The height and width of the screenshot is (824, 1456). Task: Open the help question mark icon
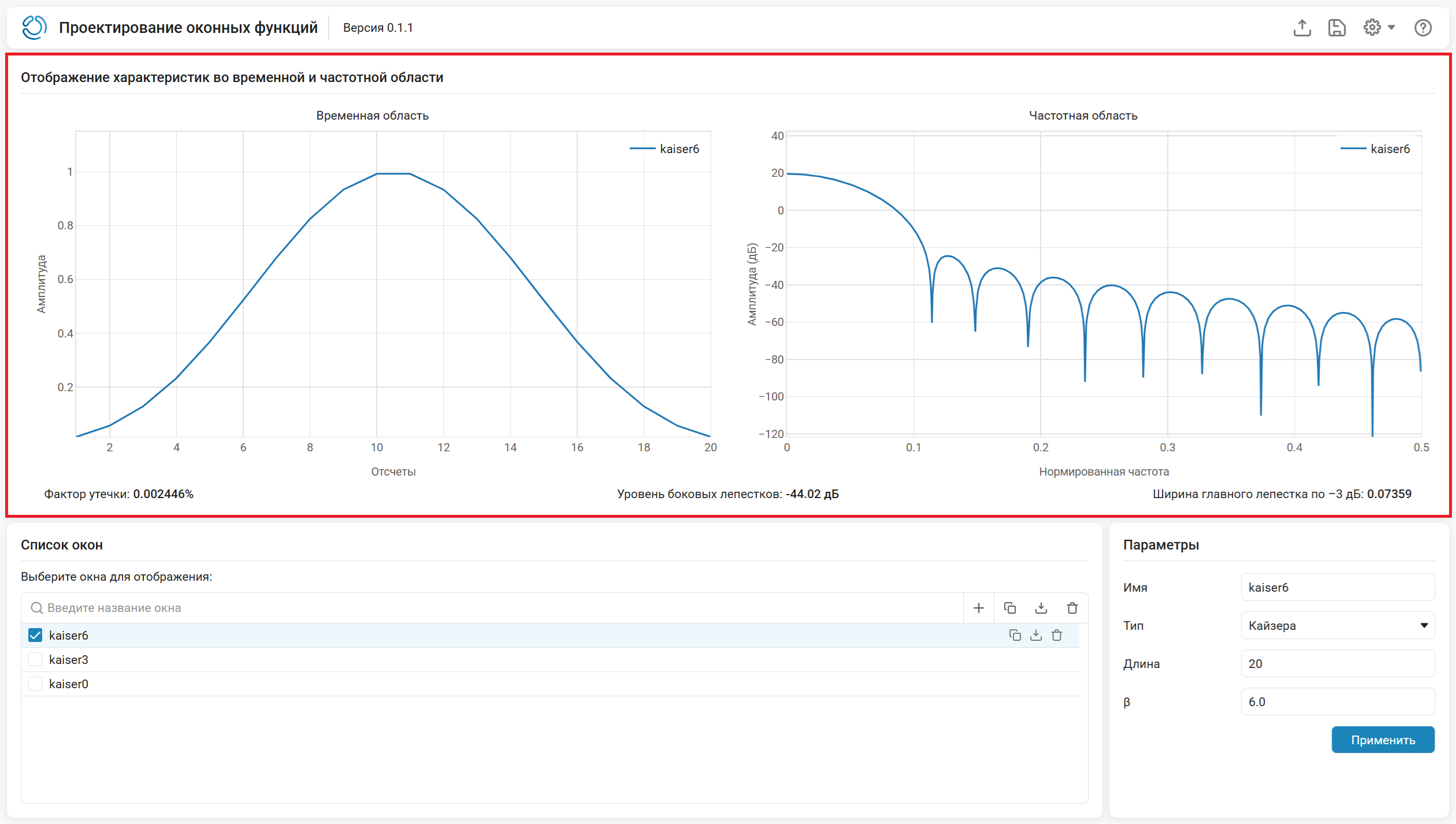click(1422, 28)
